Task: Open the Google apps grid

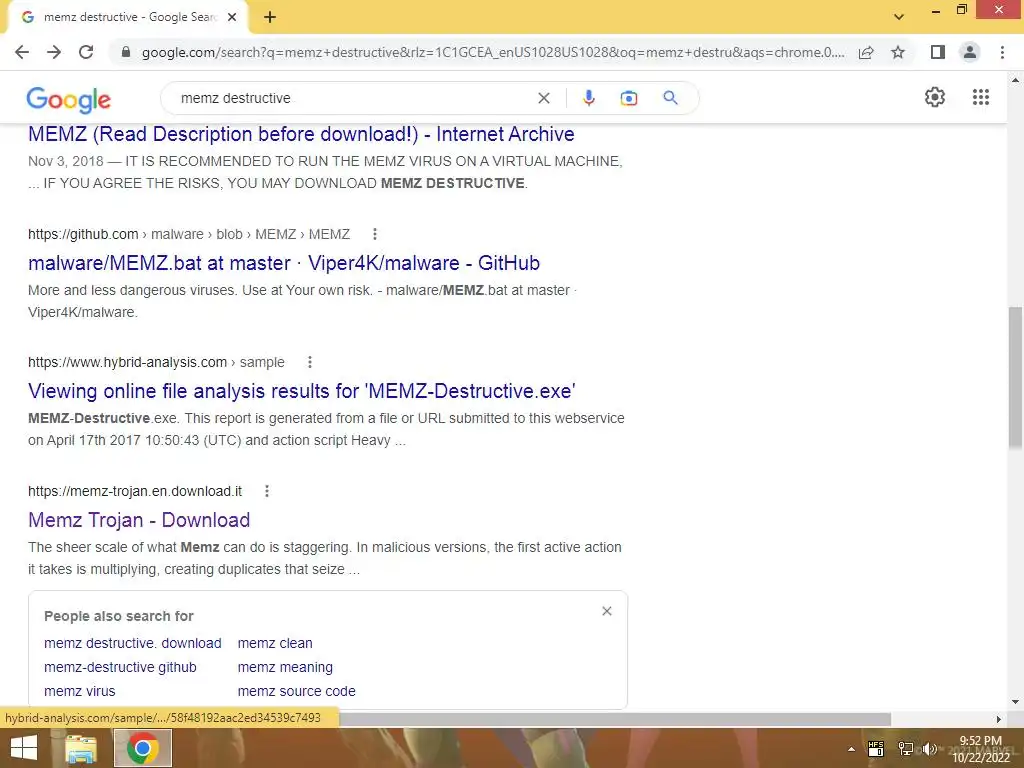Action: (x=980, y=97)
